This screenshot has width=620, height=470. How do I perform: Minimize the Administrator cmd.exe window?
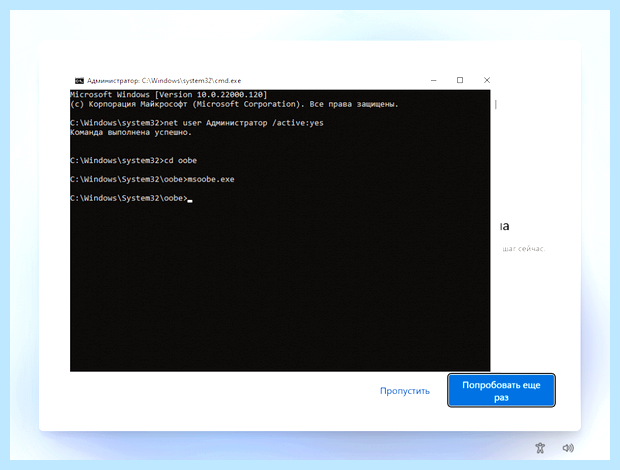point(434,80)
